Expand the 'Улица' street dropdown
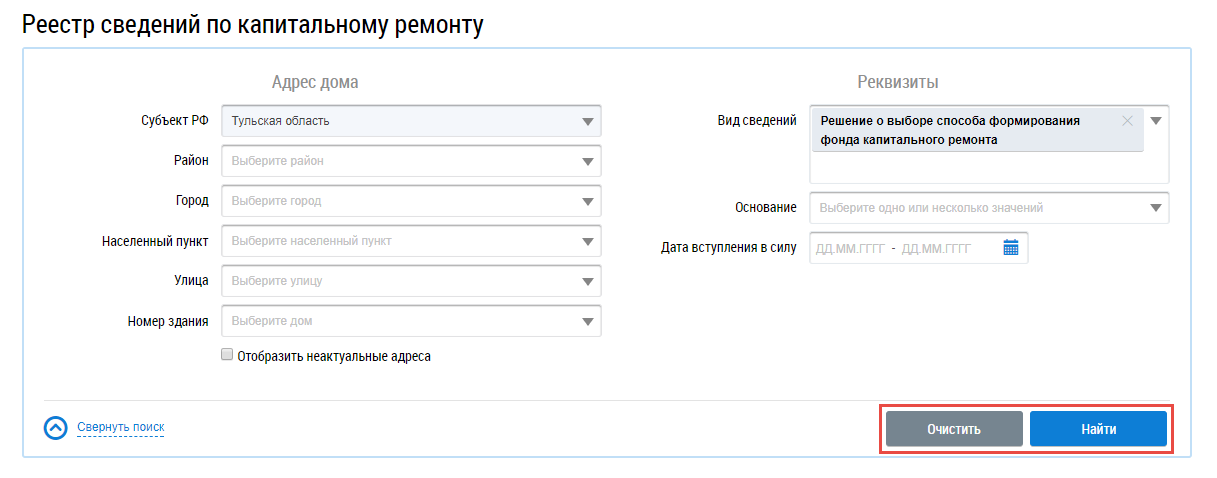 [x=587, y=281]
